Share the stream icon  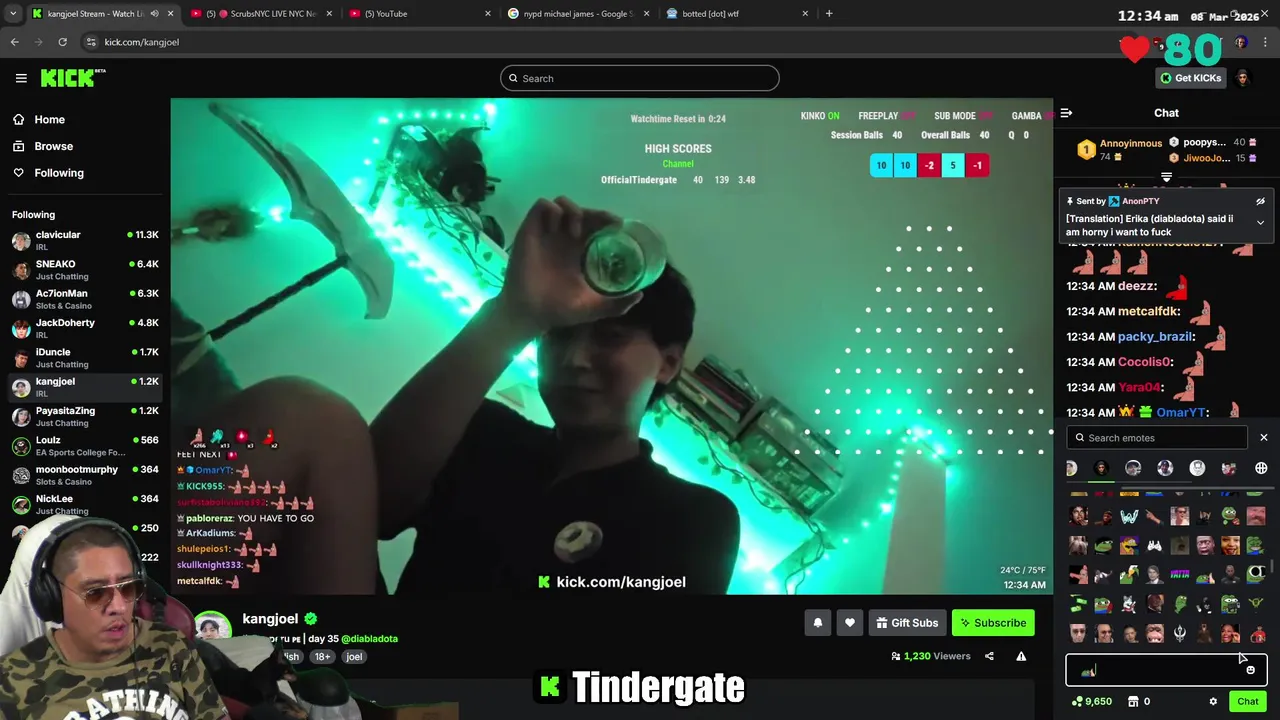point(989,656)
